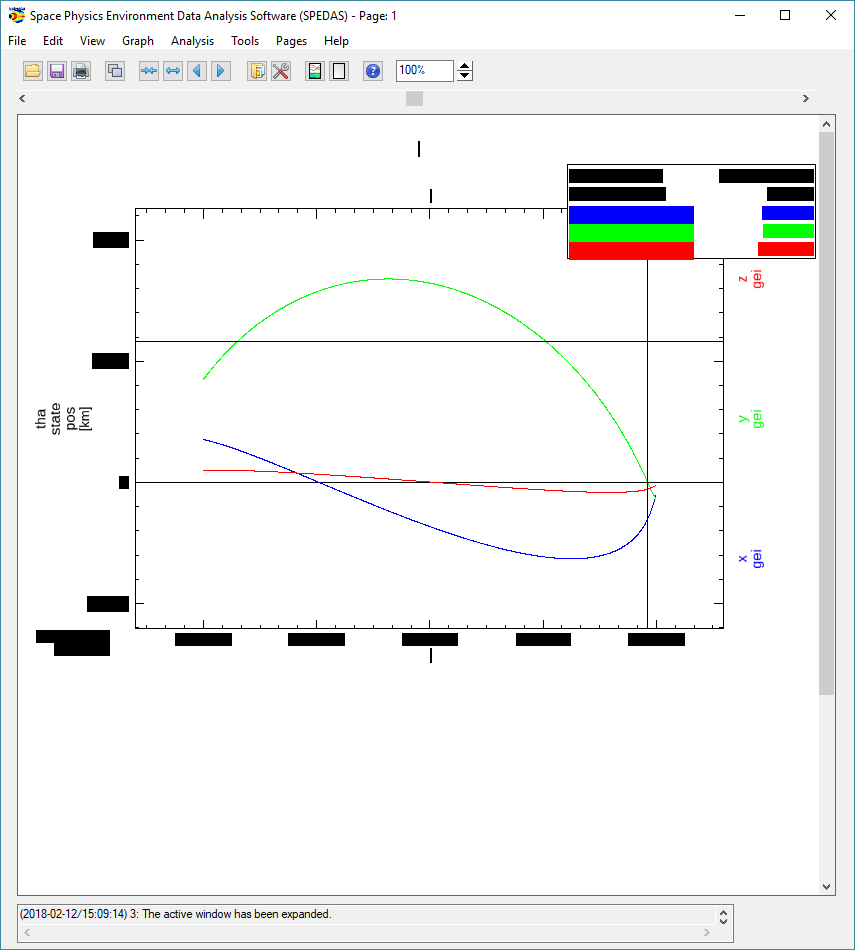Screen dimensions: 855x950
Task: Click the horizontal scrollbar right arrow
Action: (x=806, y=99)
